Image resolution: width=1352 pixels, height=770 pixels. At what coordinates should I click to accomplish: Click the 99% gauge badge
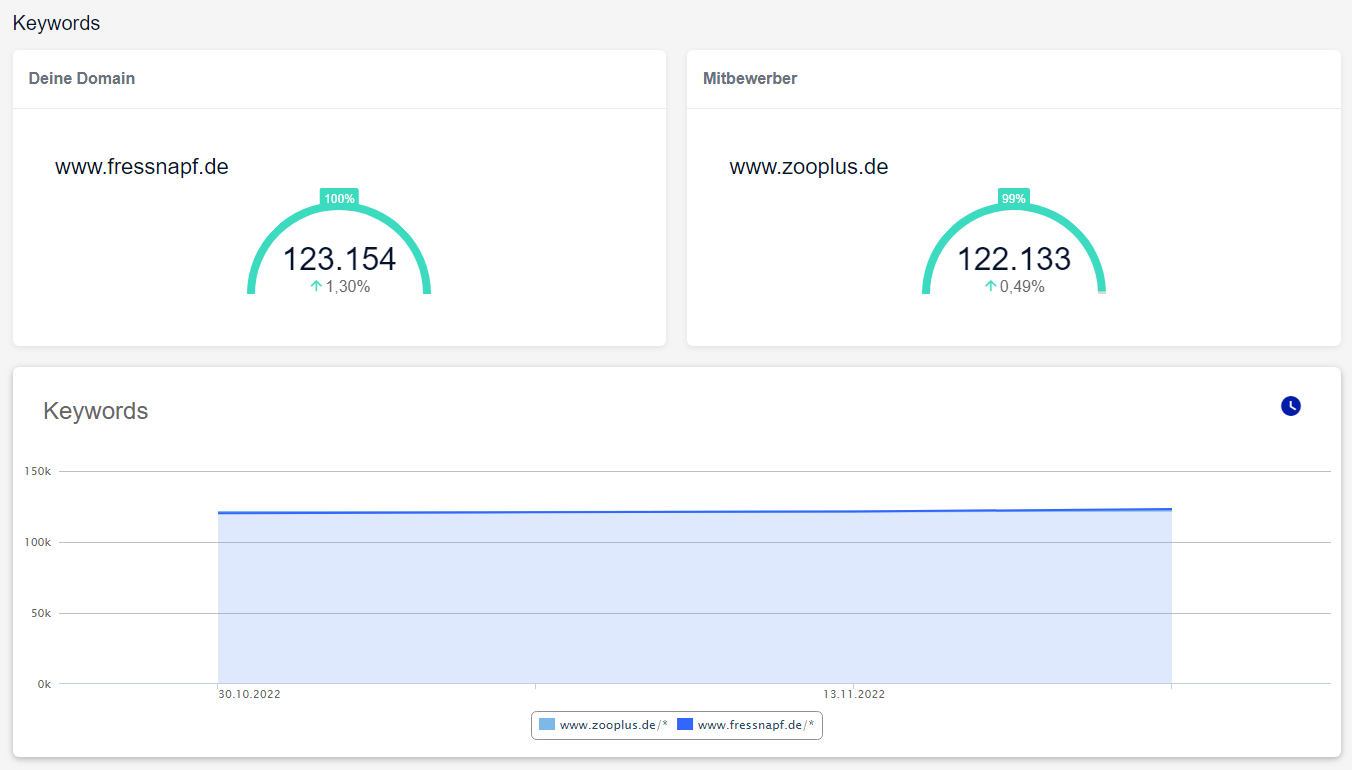pos(1013,198)
